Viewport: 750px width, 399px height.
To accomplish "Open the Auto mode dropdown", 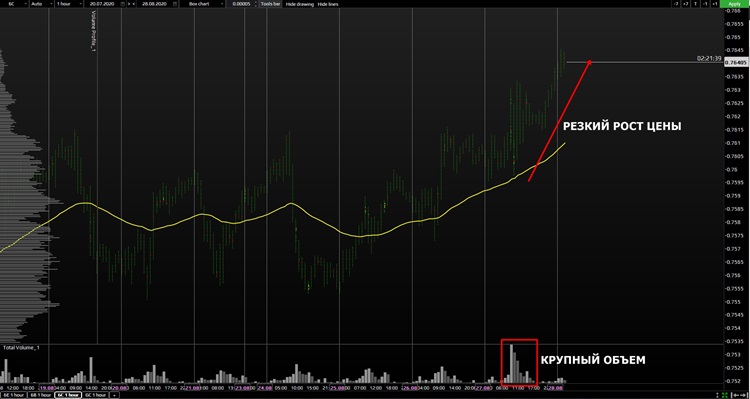I will pos(41,3).
